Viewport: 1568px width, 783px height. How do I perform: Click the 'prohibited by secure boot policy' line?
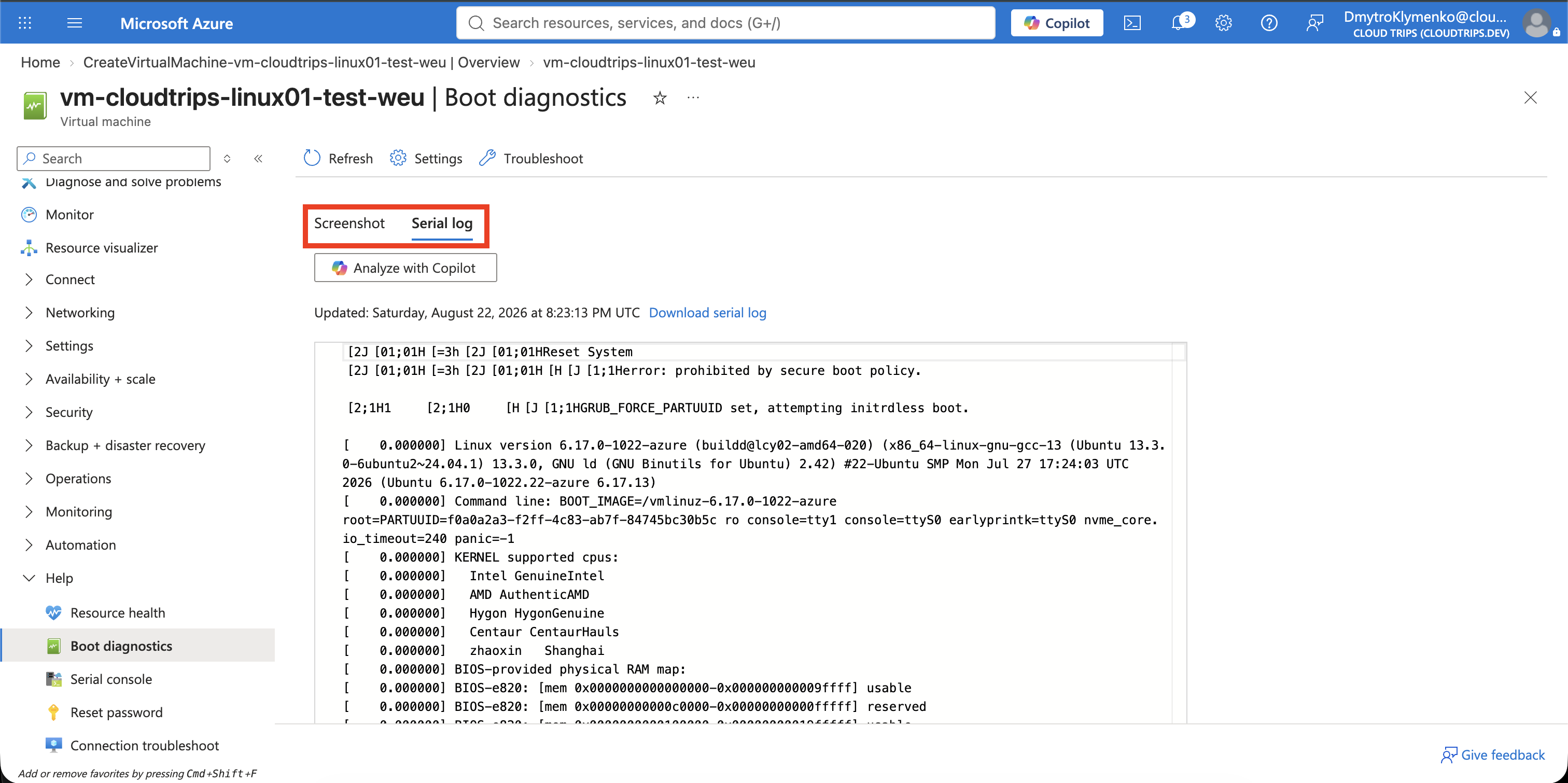(x=634, y=370)
